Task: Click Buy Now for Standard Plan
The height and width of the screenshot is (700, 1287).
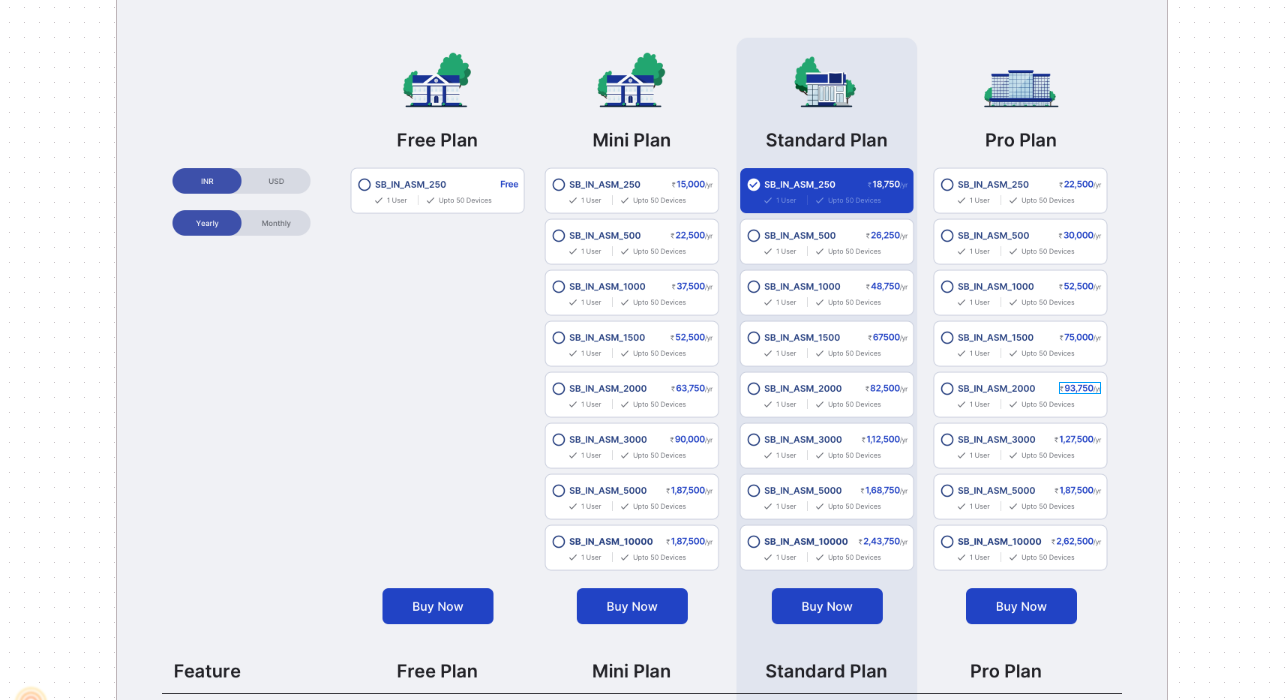Action: click(x=827, y=606)
